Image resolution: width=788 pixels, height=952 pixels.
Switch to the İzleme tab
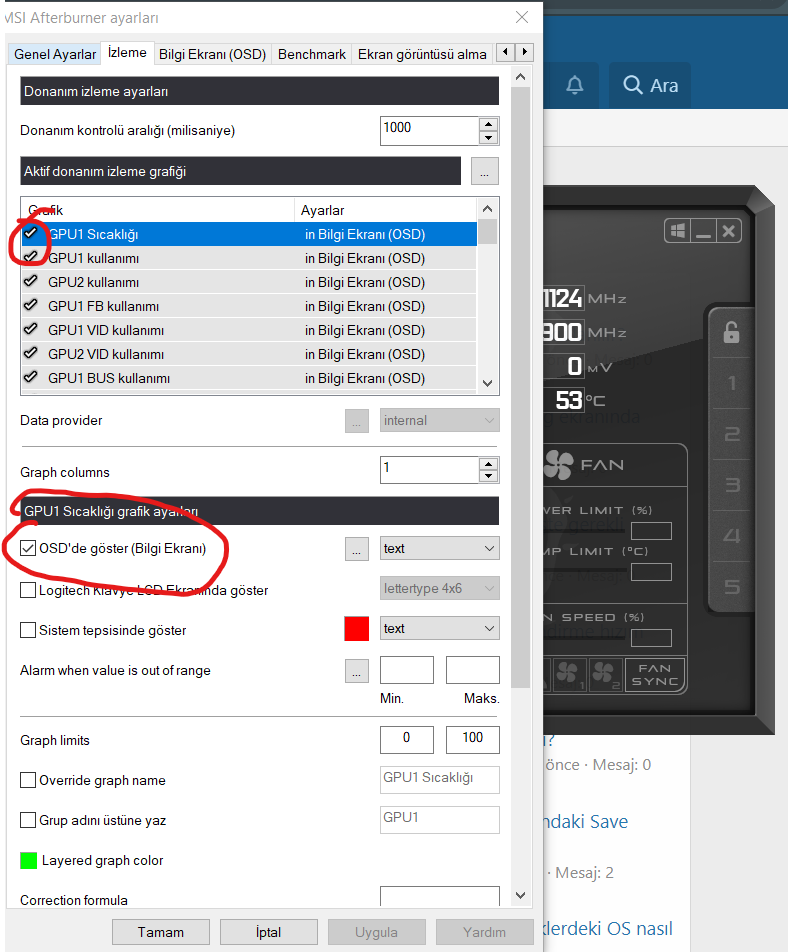point(127,52)
